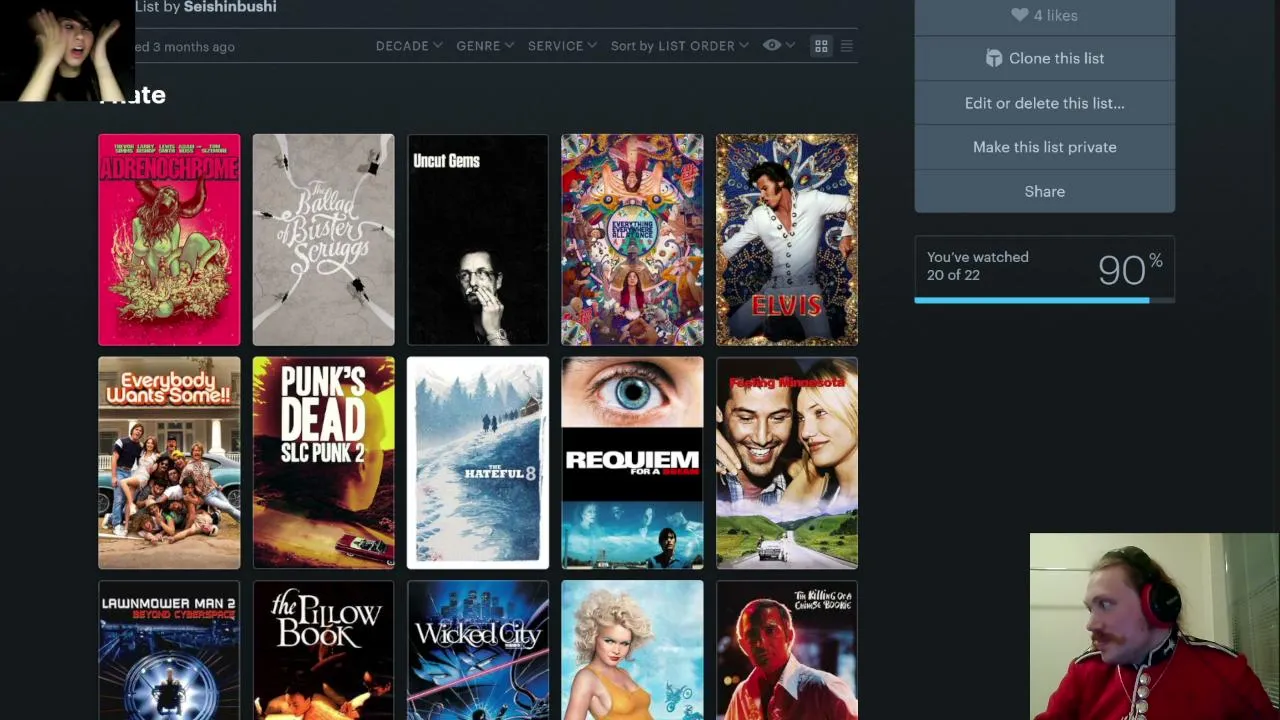Switch to detailed list view layout
This screenshot has height=720, width=1280.
[x=847, y=46]
